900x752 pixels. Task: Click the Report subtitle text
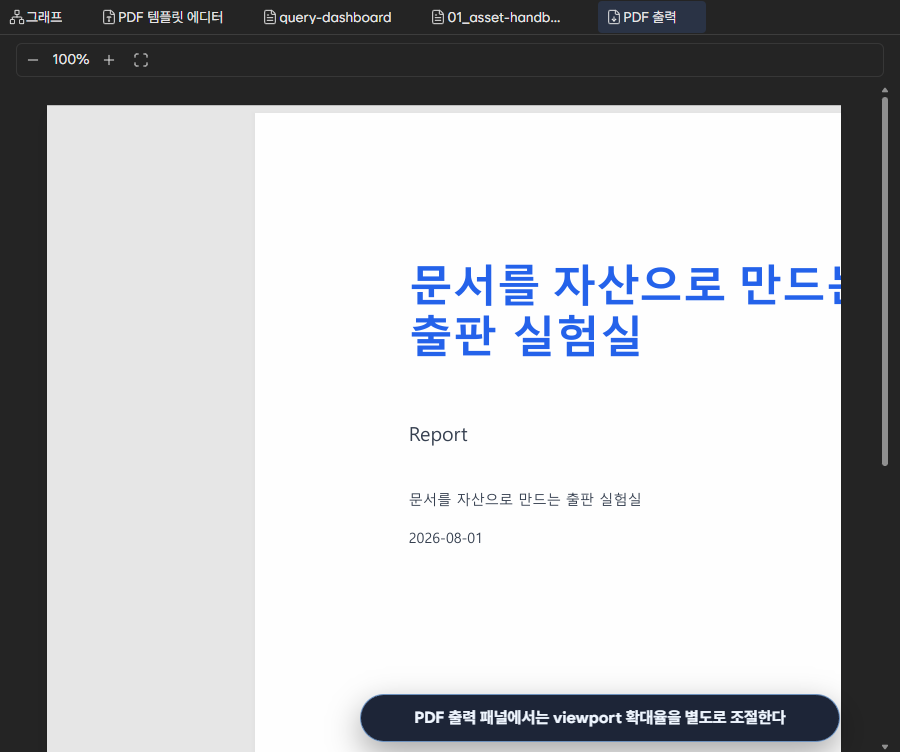coord(438,435)
